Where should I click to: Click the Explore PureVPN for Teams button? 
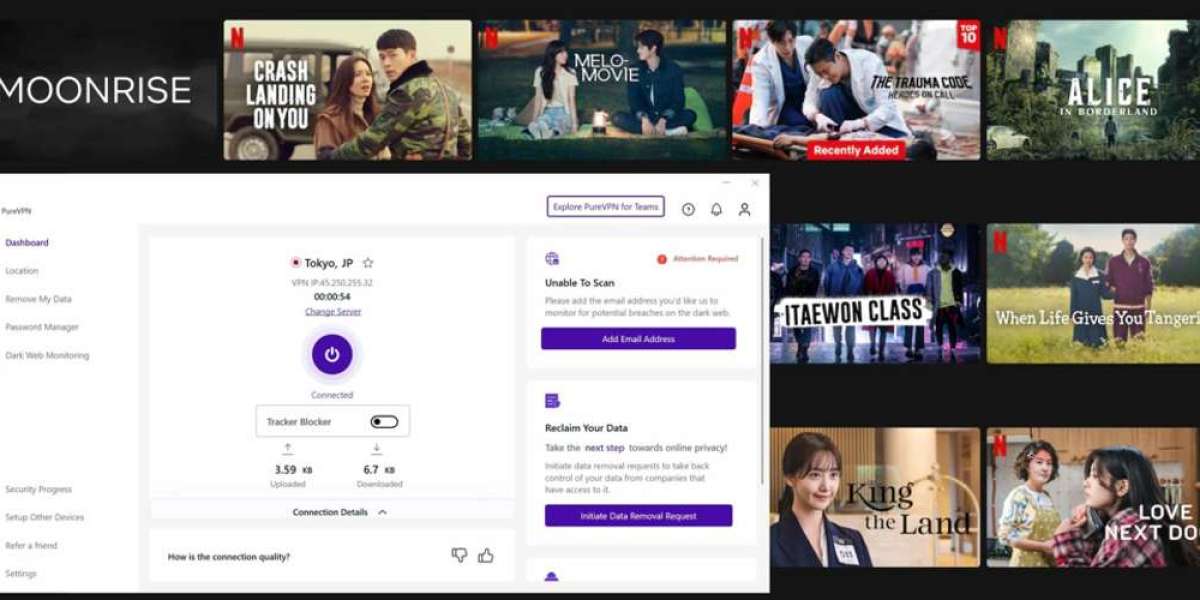pos(604,206)
